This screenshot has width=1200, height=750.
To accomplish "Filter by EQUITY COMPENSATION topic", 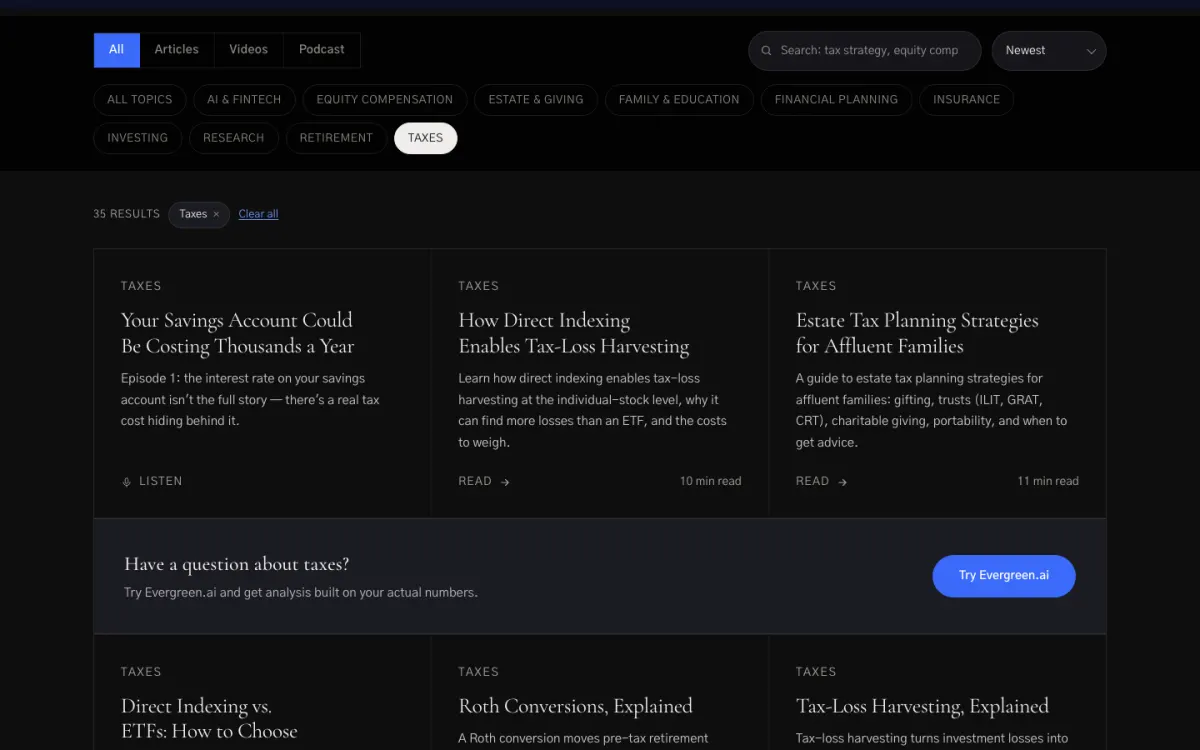I will pyautogui.click(x=385, y=100).
